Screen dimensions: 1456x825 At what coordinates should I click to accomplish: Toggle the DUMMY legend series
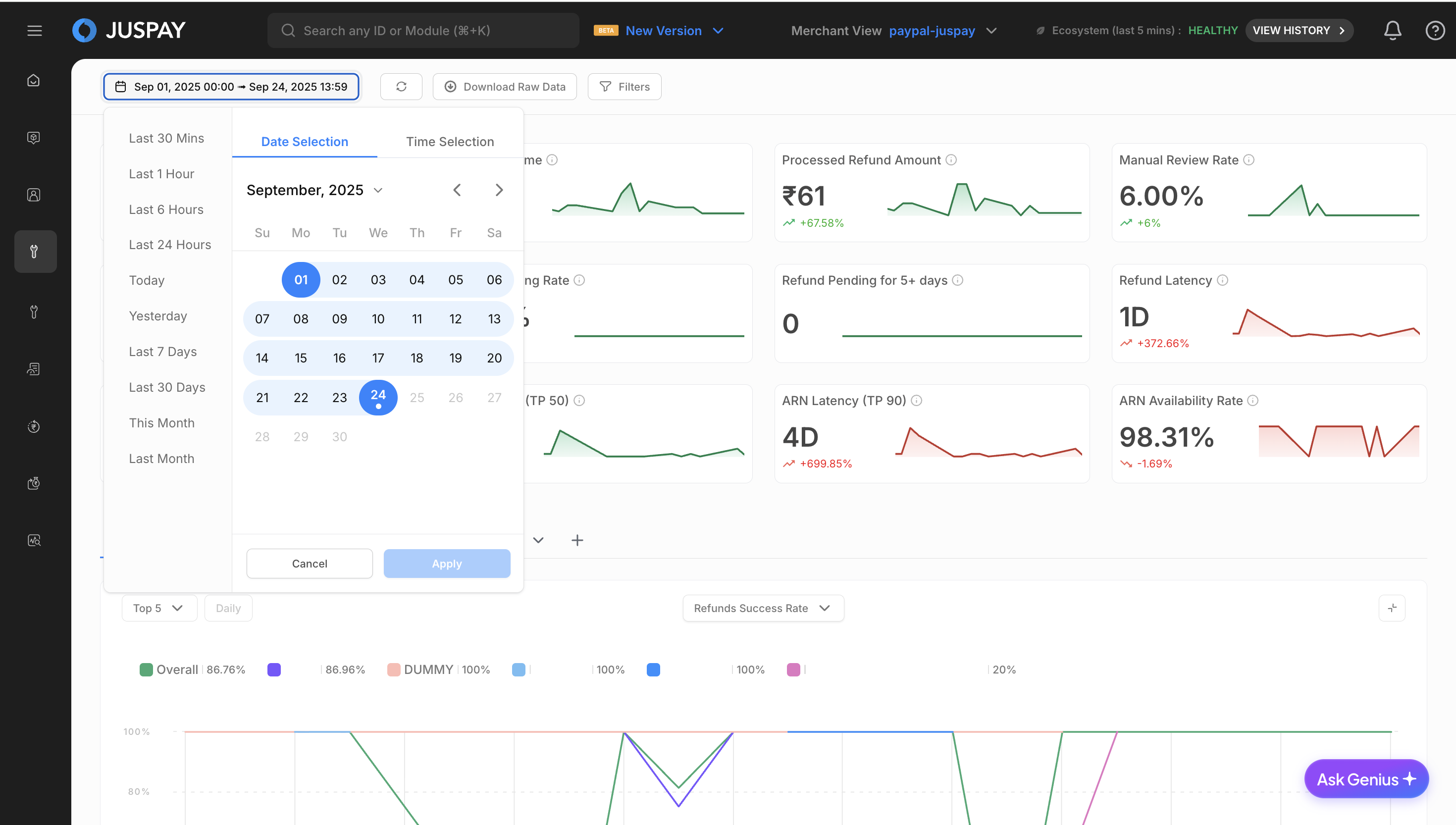pos(428,670)
